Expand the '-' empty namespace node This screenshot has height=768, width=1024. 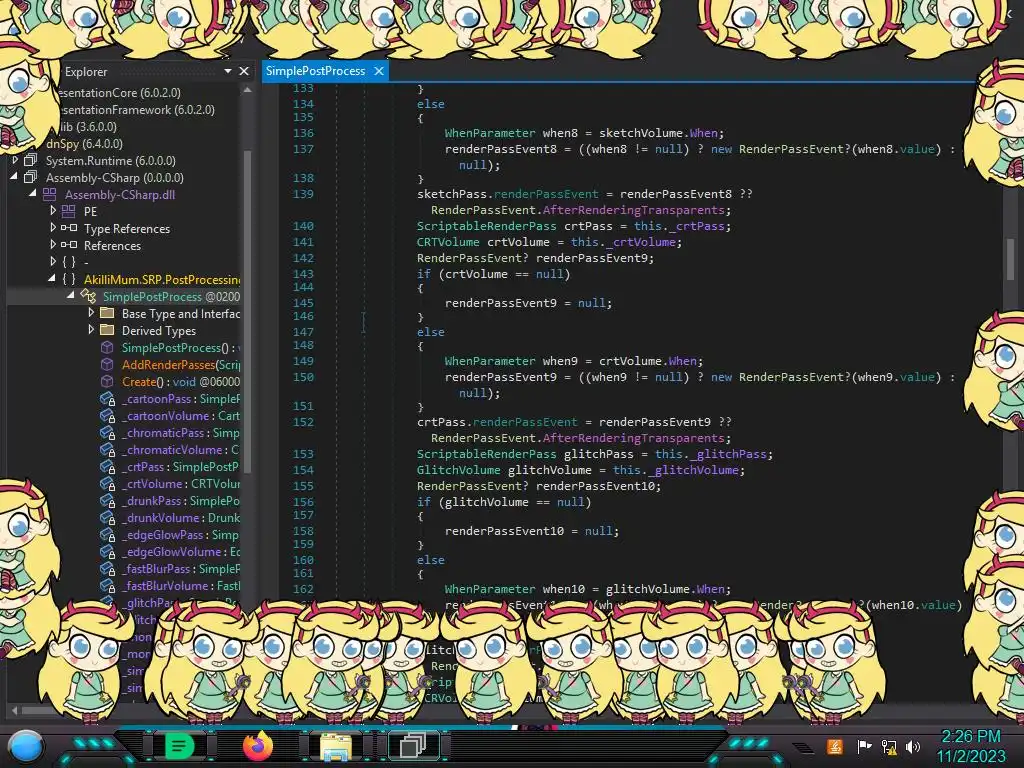pos(53,262)
